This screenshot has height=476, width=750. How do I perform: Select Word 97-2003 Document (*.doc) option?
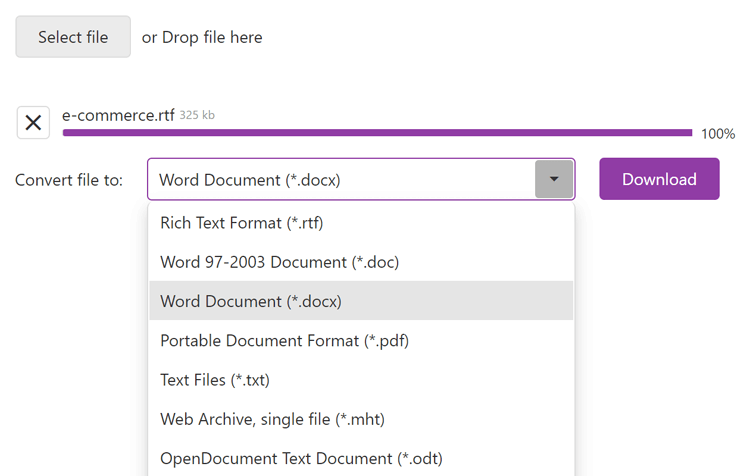coord(279,262)
